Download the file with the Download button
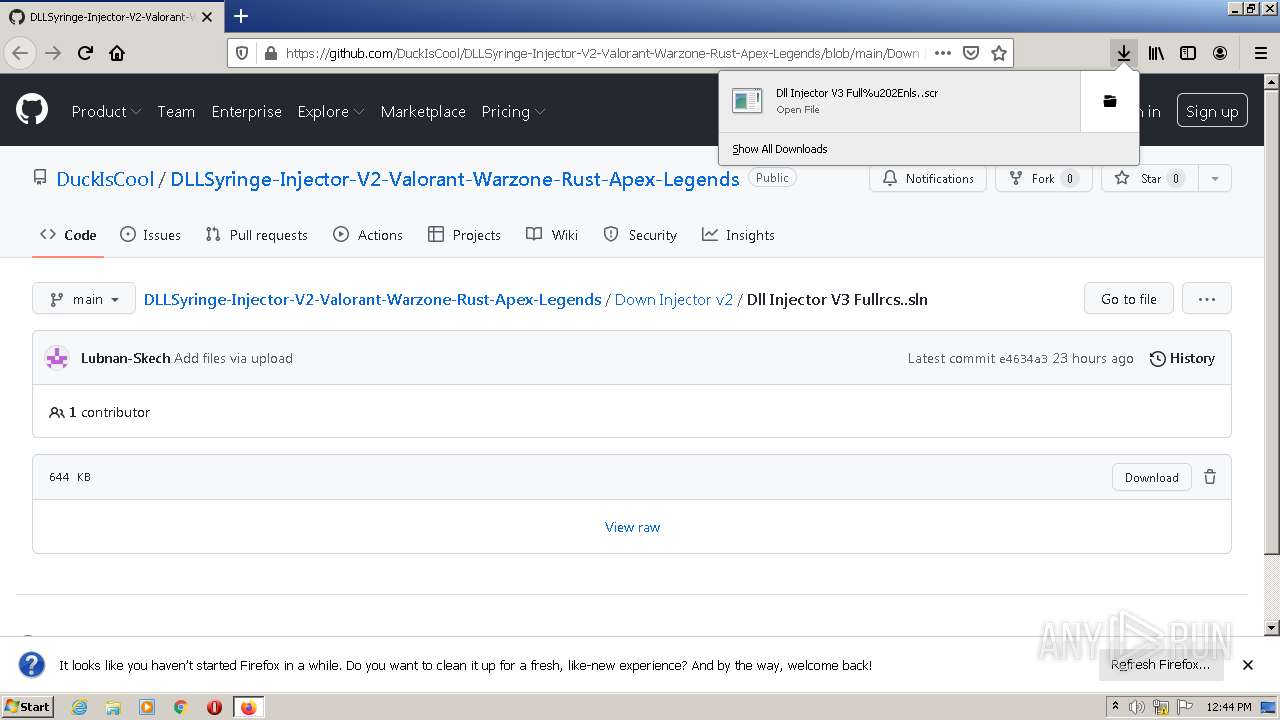This screenshot has width=1280, height=720. (x=1152, y=477)
